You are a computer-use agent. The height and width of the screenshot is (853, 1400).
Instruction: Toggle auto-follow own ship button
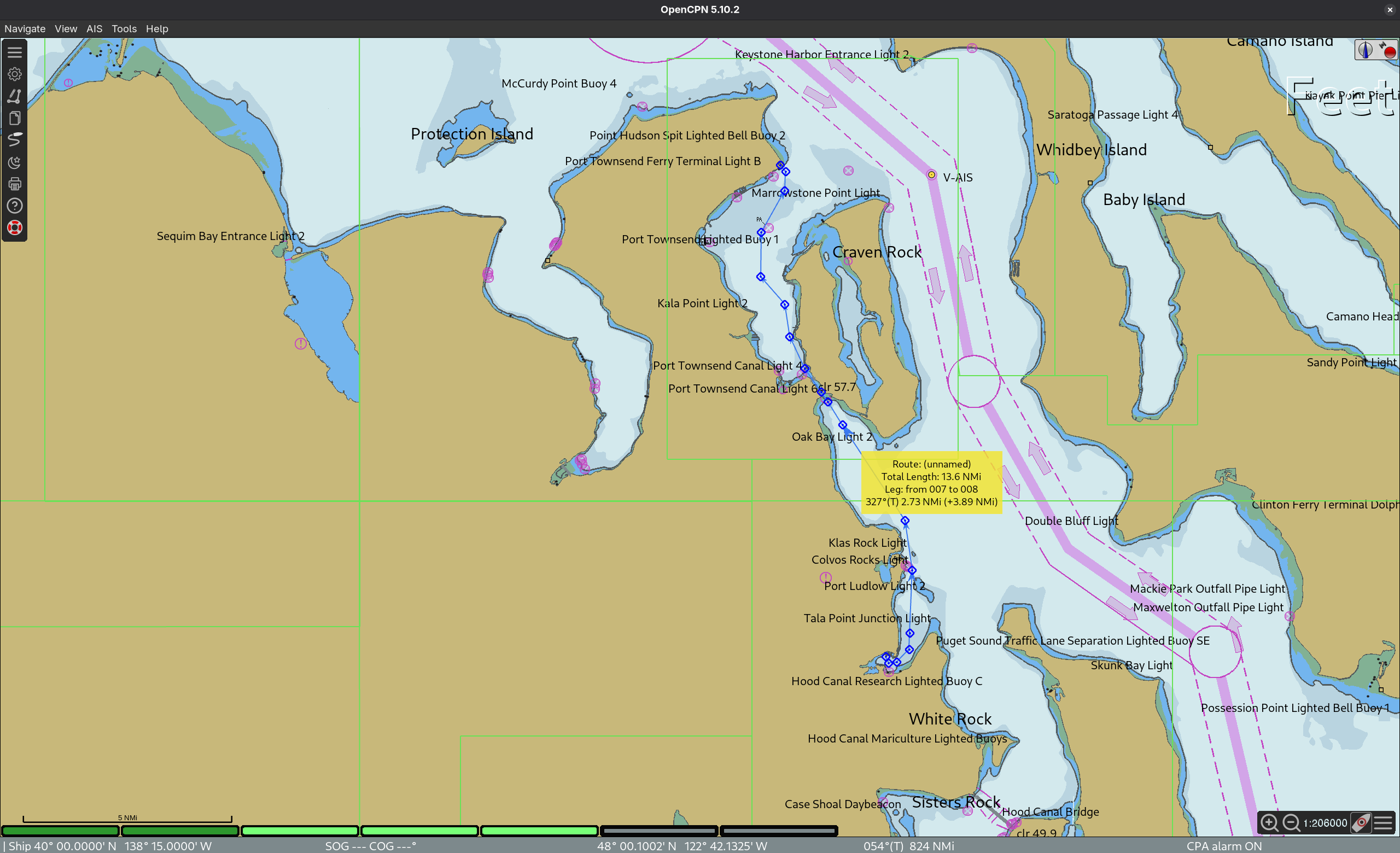click(x=1361, y=822)
